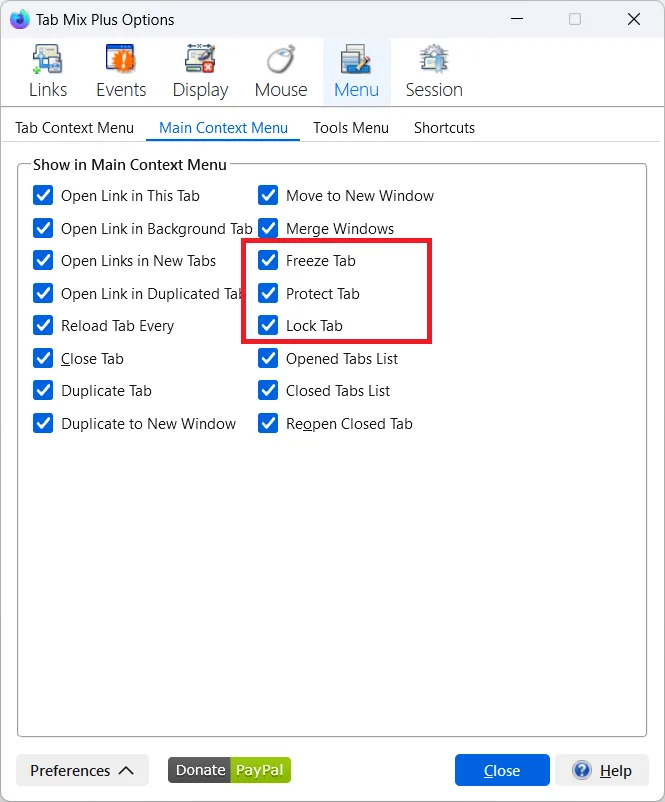Switch to Tab Context Menu tab
Screen dimensions: 665x802
click(74, 128)
